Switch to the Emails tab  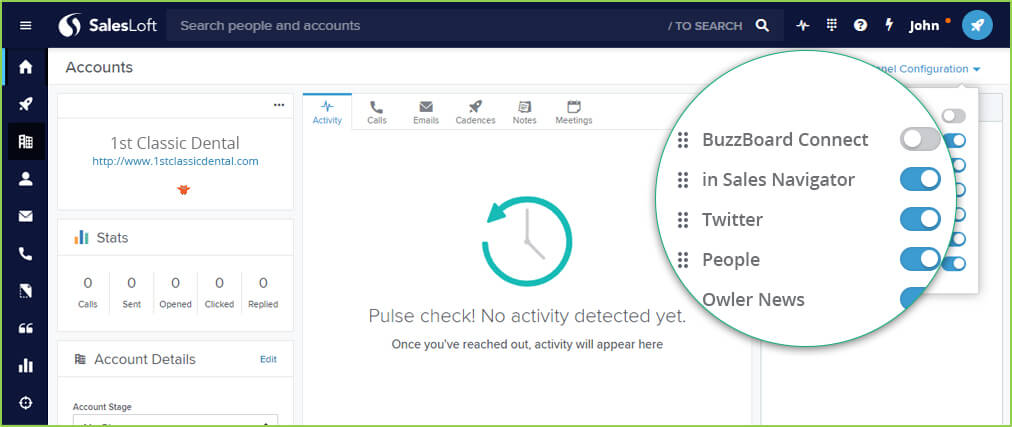pos(426,112)
